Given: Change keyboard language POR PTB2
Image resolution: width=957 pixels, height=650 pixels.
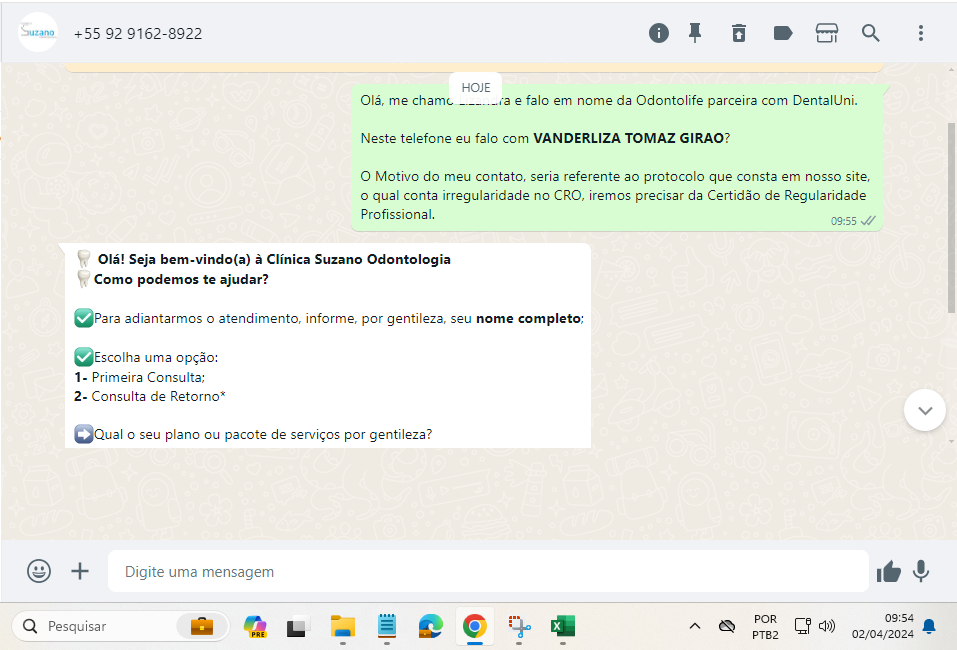Looking at the screenshot, I should pyautogui.click(x=765, y=627).
